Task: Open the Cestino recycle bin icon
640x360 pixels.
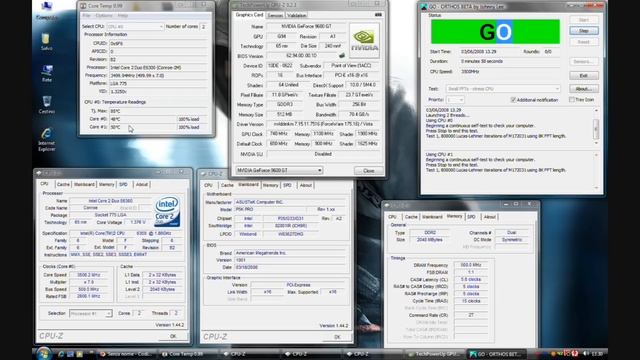Action: (47, 105)
